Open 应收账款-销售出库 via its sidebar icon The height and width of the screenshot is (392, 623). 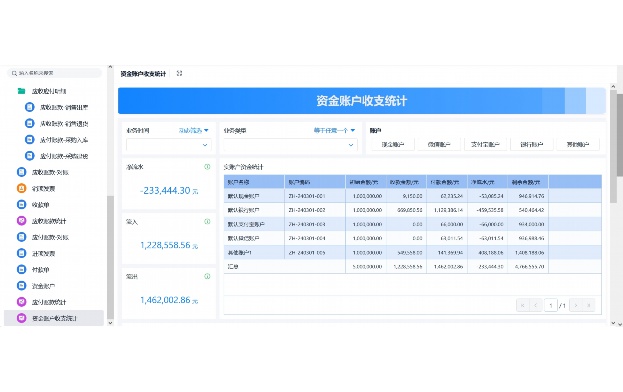pyautogui.click(x=30, y=107)
